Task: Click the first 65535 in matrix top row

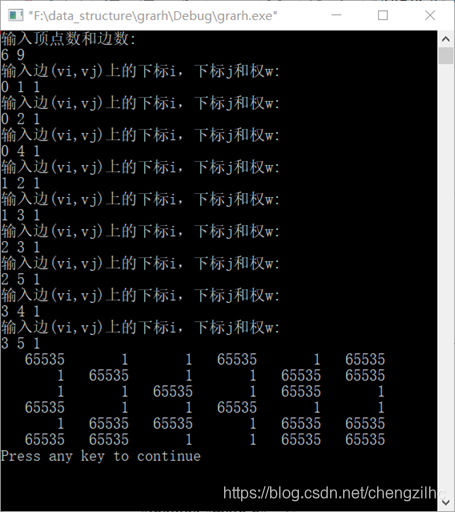Action: [x=45, y=359]
